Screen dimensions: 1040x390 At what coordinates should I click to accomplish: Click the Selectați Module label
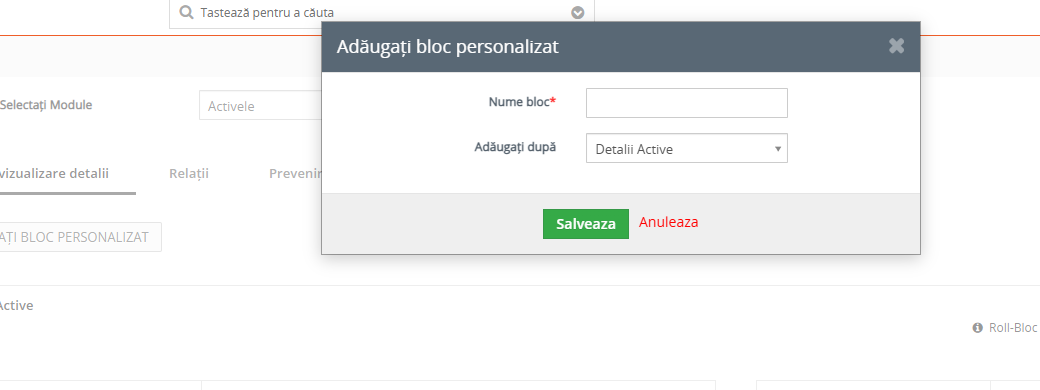click(46, 105)
